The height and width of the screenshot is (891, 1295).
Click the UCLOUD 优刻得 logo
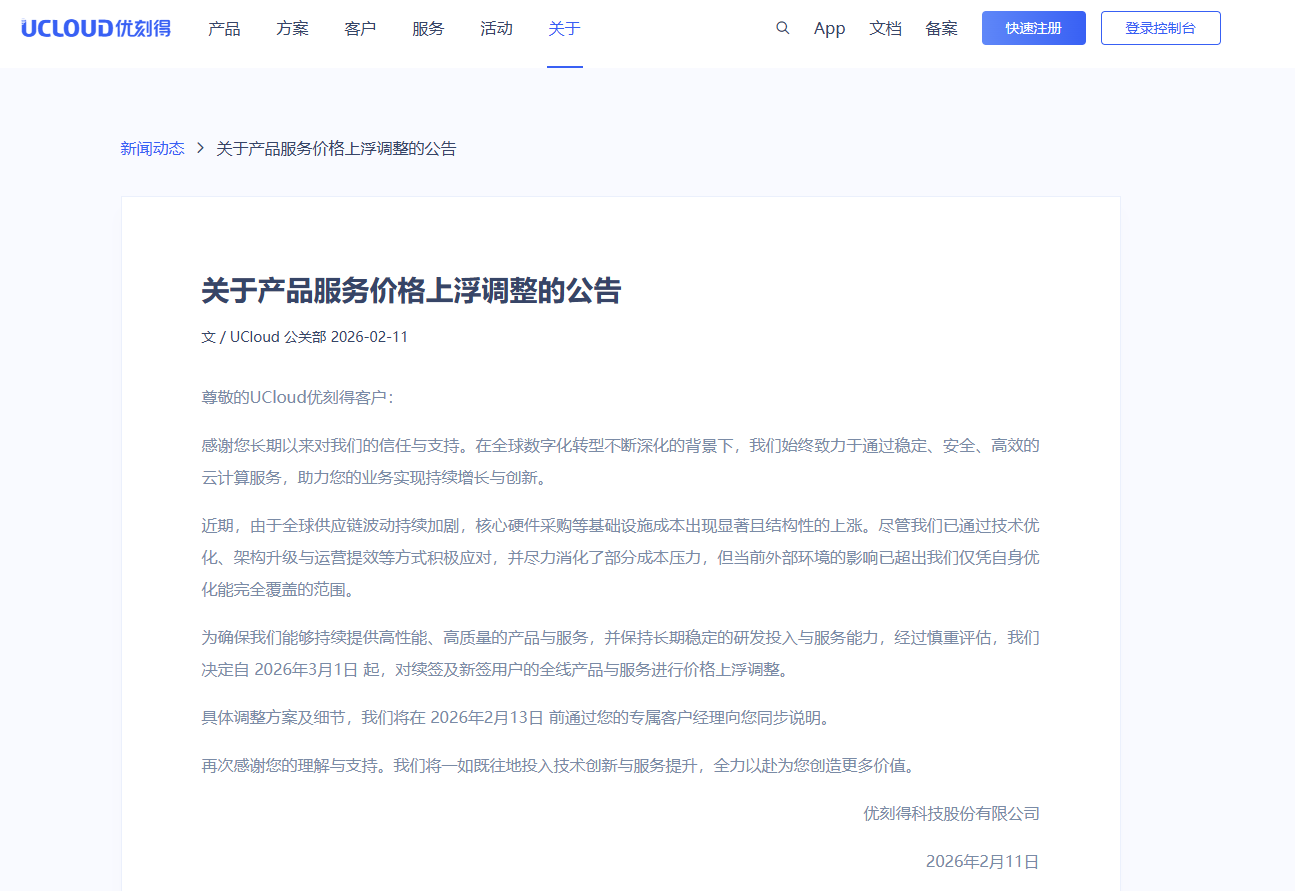95,28
